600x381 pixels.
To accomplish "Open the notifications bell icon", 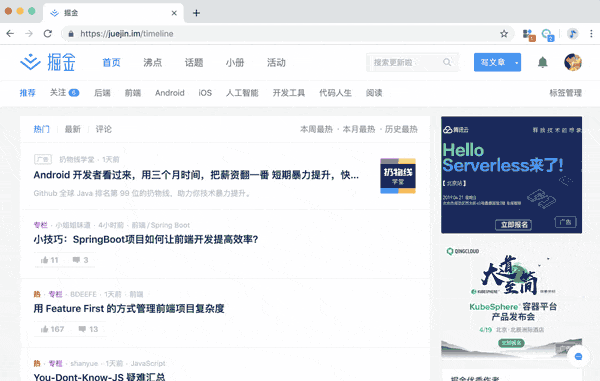I will 542,62.
